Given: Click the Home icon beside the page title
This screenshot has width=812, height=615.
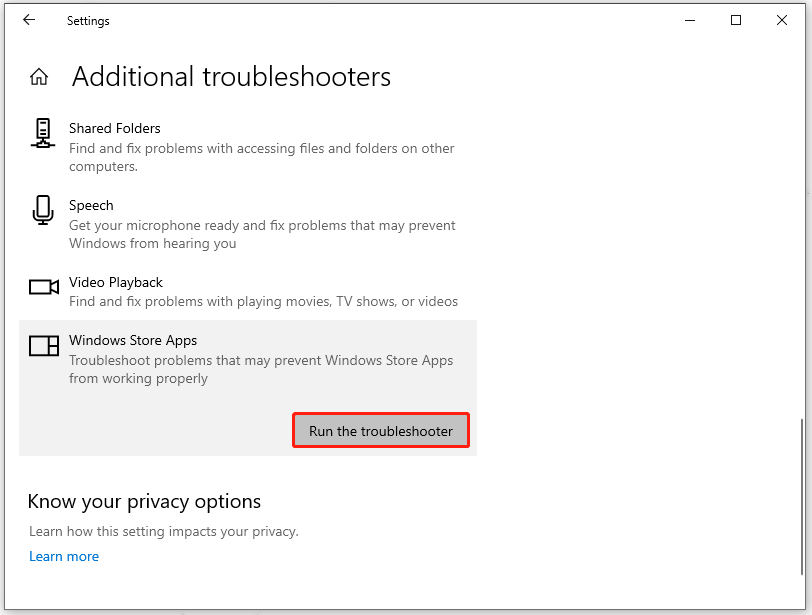Looking at the screenshot, I should tap(38, 75).
